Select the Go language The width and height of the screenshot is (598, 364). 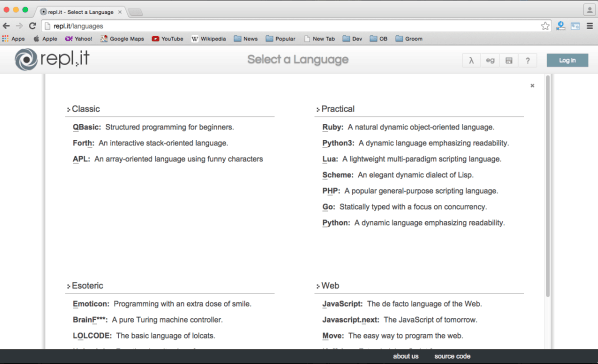[x=328, y=207]
